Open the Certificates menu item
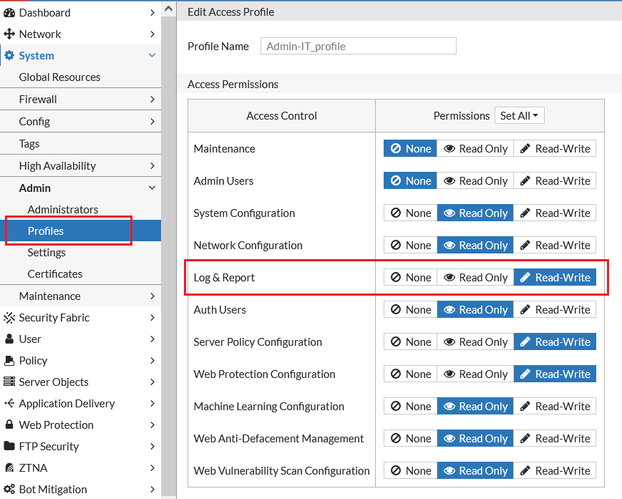The height and width of the screenshot is (499, 622). pos(55,274)
